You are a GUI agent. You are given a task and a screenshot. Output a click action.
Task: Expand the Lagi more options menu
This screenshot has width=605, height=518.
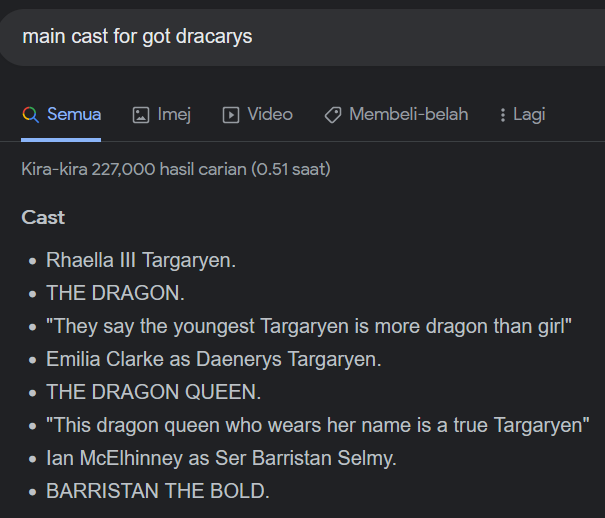(x=528, y=114)
